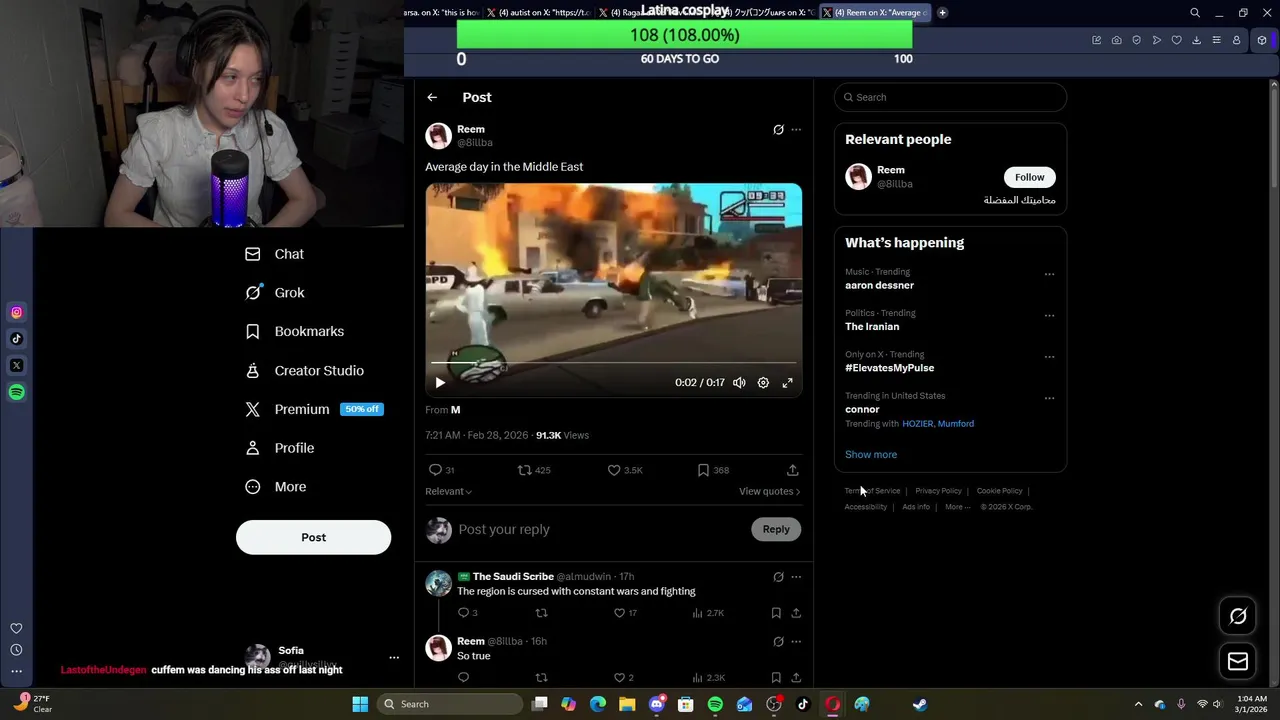Open Cookie Policy link

click(x=999, y=491)
